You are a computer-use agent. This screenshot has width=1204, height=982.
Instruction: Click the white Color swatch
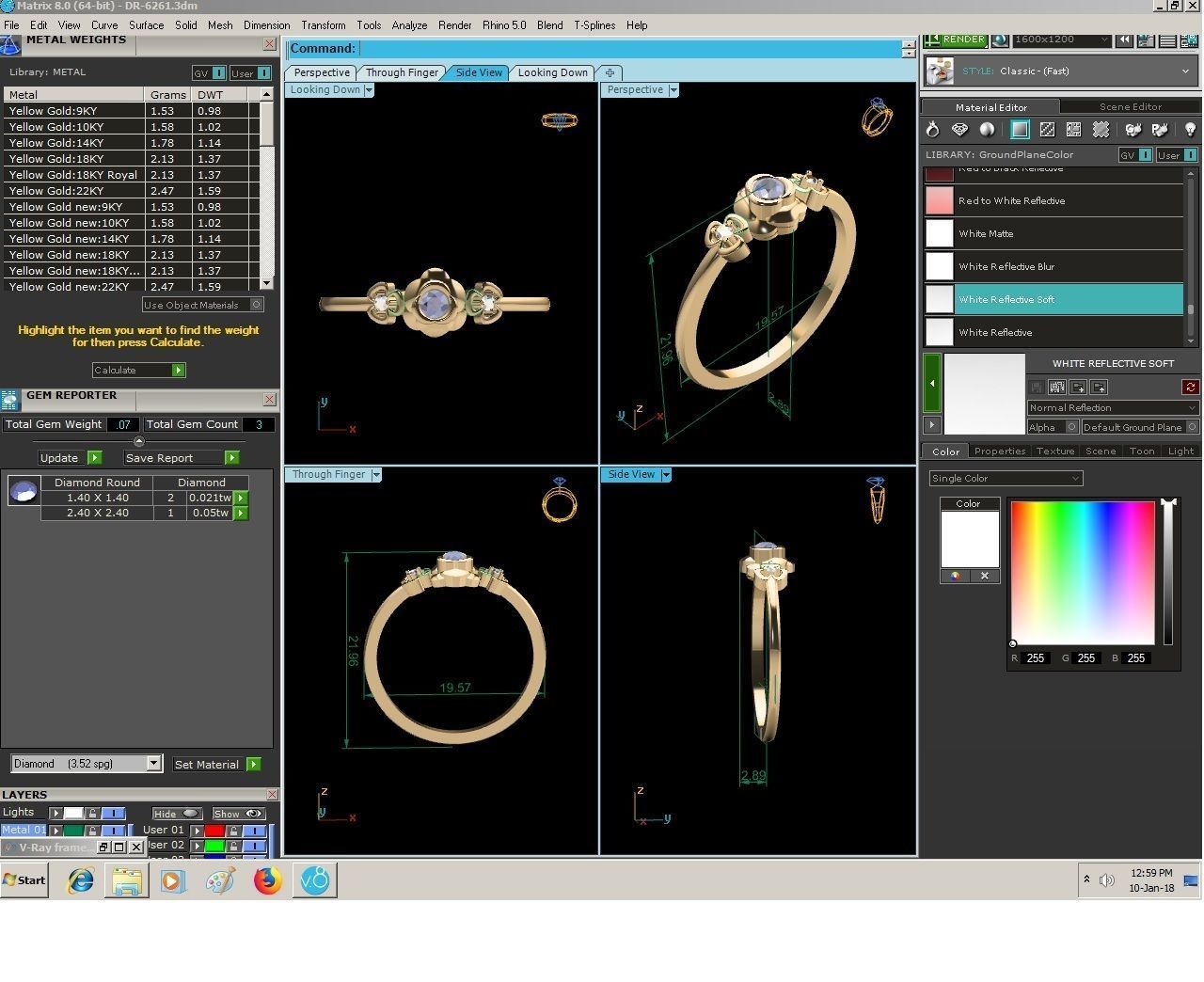point(970,539)
